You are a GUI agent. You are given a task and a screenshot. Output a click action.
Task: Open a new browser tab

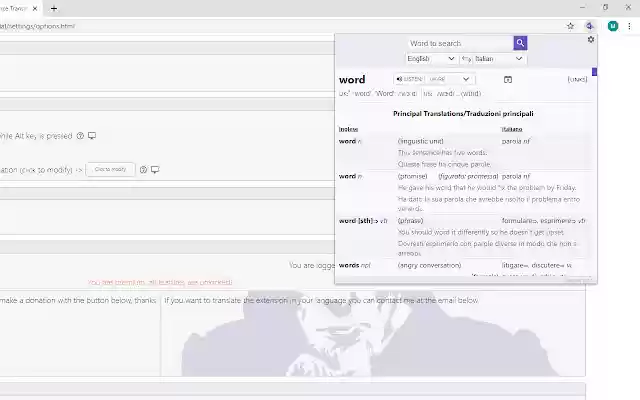point(54,9)
